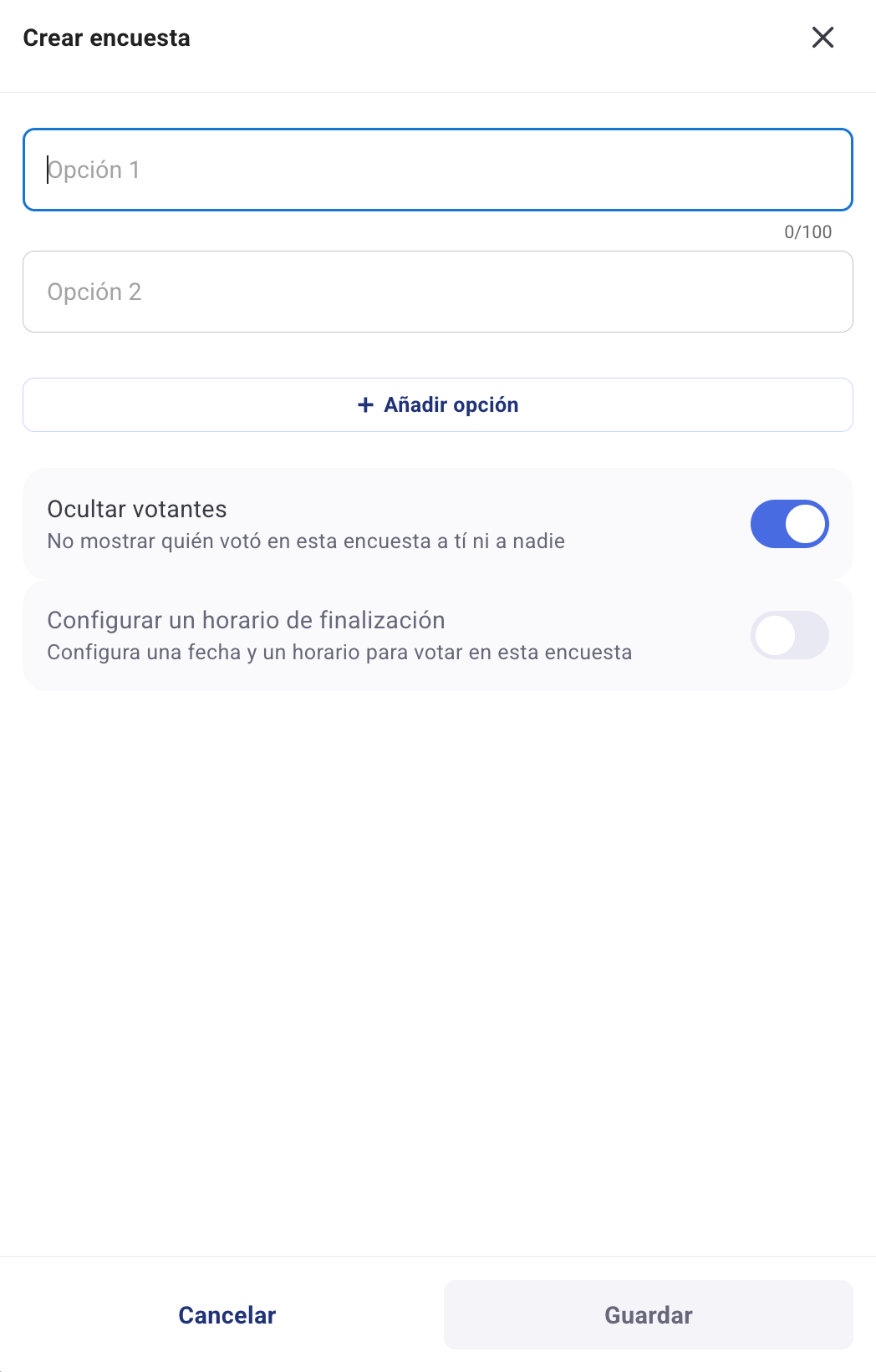
Task: Close the Crear encuesta dialog with X
Action: (x=823, y=38)
